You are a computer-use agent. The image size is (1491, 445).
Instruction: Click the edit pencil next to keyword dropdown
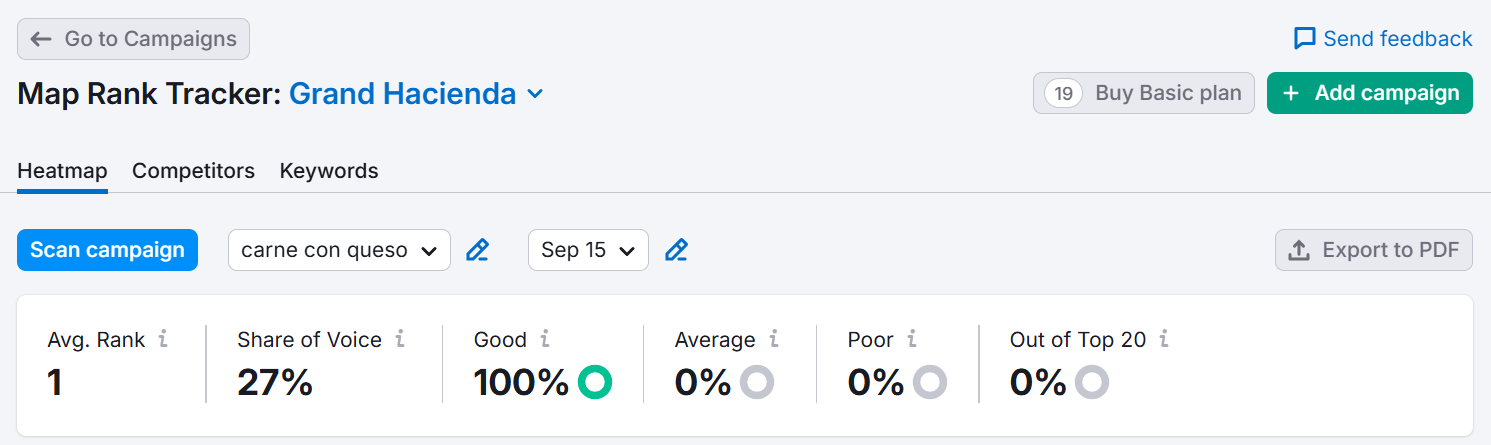(478, 250)
